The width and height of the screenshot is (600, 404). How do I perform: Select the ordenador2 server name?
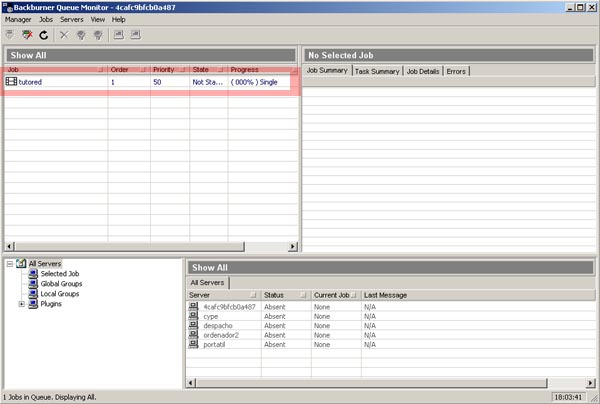click(221, 335)
